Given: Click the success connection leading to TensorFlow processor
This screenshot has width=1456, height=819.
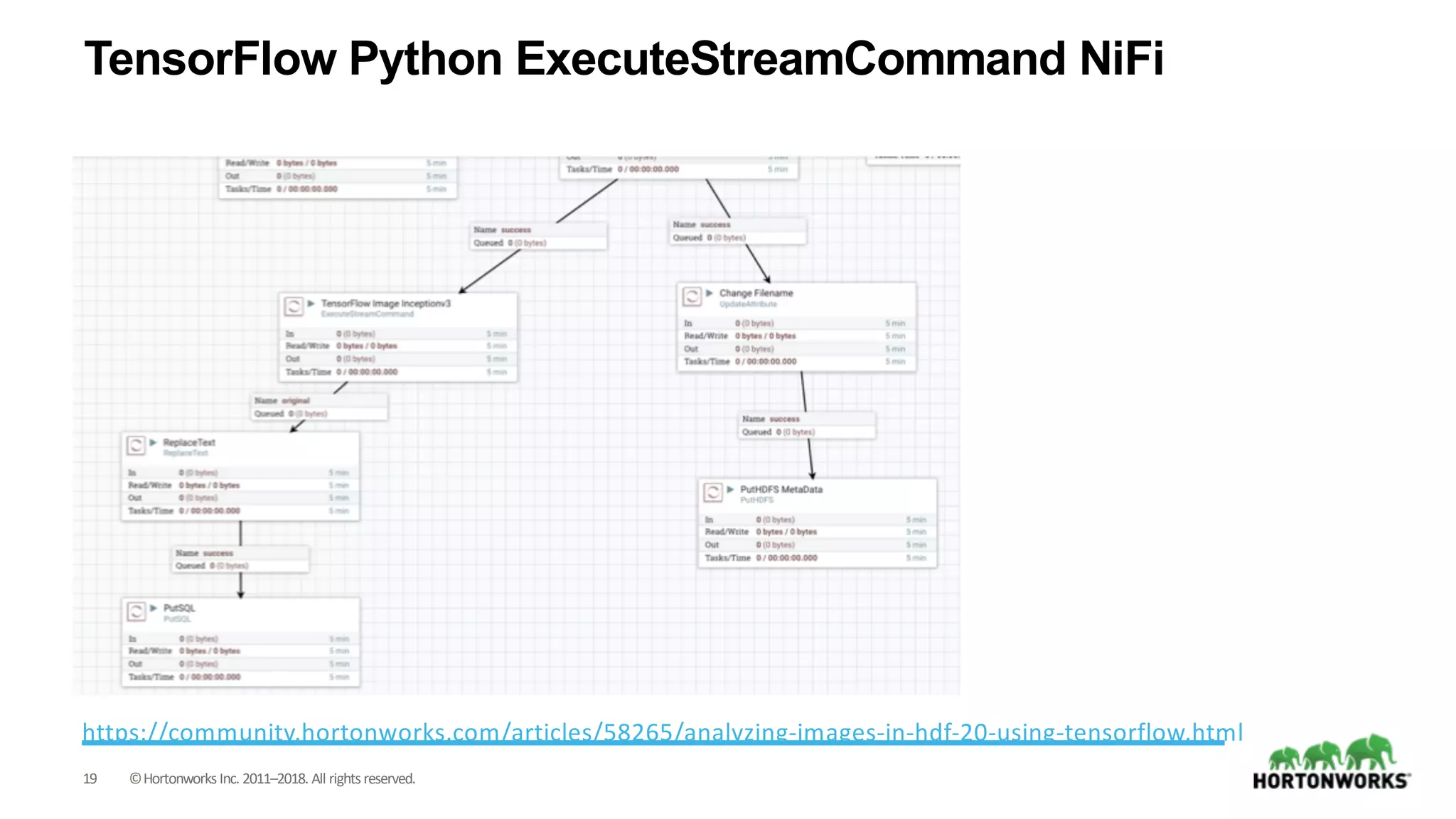Looking at the screenshot, I should coord(539,236).
